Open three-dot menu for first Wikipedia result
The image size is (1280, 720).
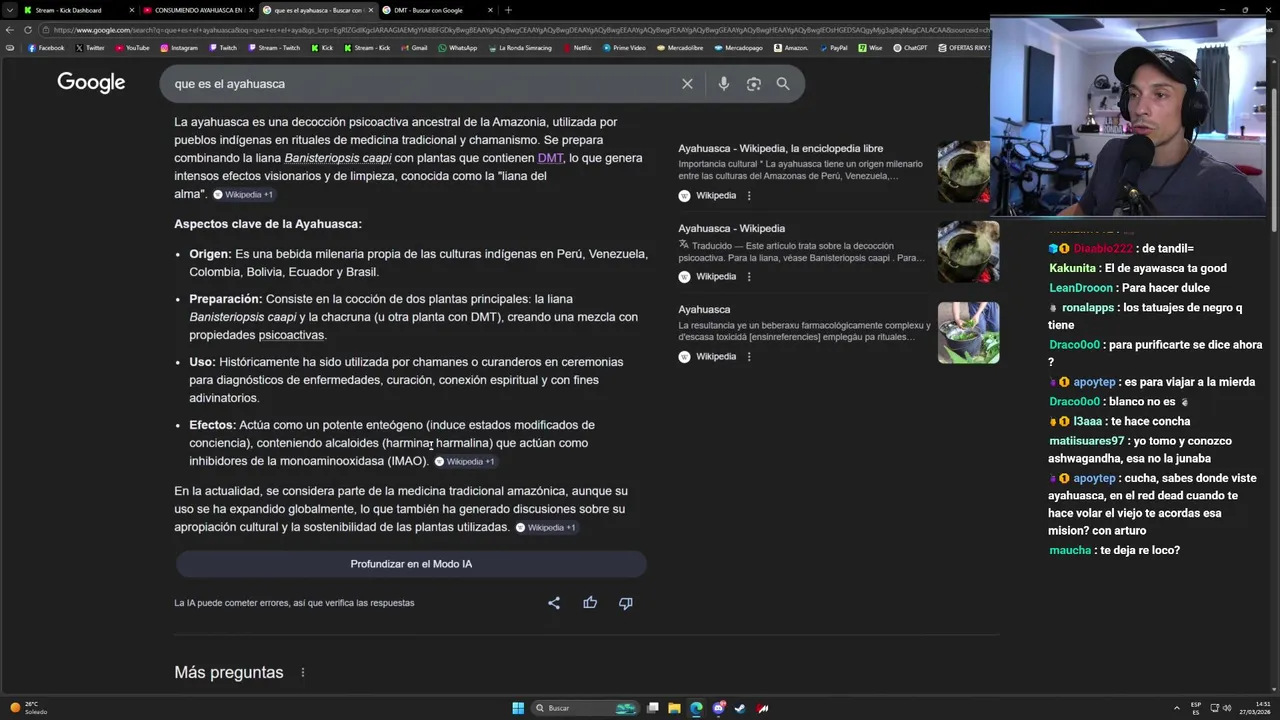point(749,196)
